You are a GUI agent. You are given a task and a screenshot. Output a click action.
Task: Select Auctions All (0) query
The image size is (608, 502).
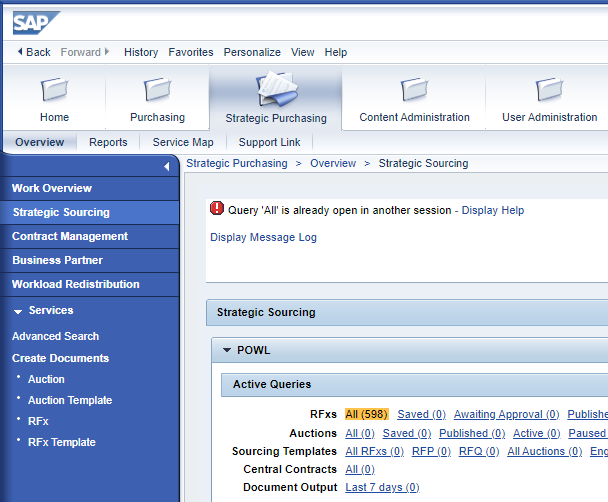click(x=360, y=433)
